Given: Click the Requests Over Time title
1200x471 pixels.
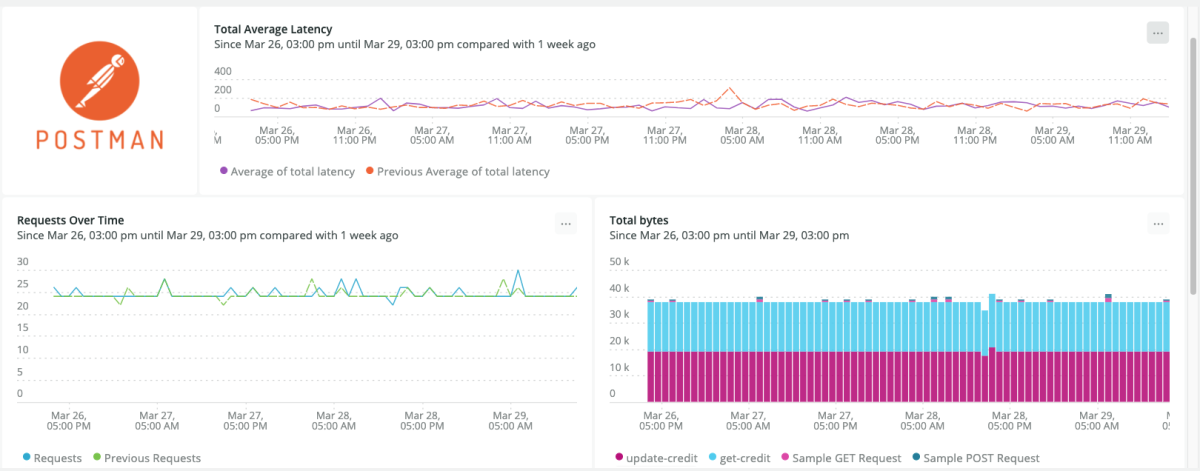Looking at the screenshot, I should click(70, 220).
